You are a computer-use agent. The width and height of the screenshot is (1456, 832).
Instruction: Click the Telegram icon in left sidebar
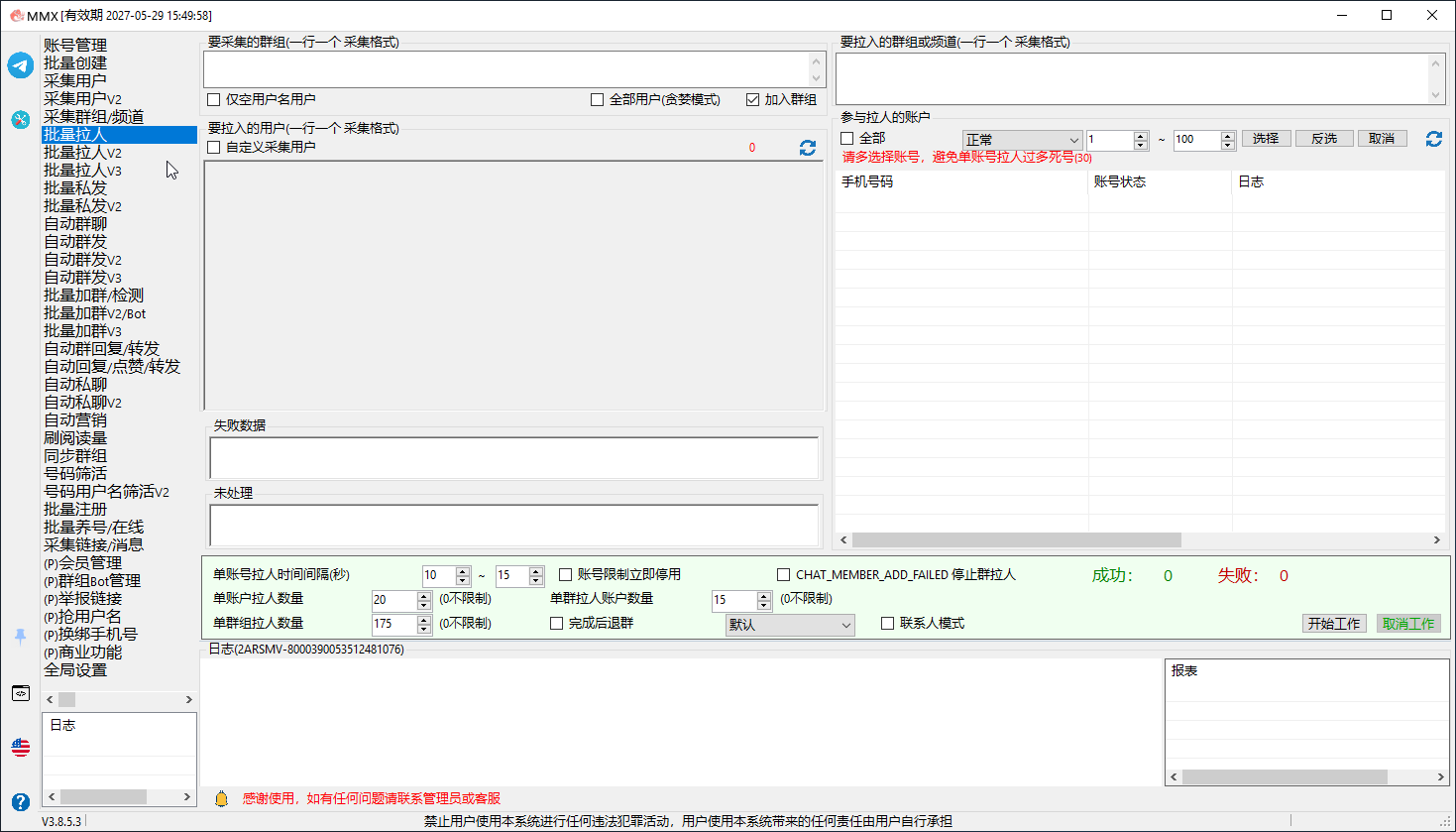point(21,65)
